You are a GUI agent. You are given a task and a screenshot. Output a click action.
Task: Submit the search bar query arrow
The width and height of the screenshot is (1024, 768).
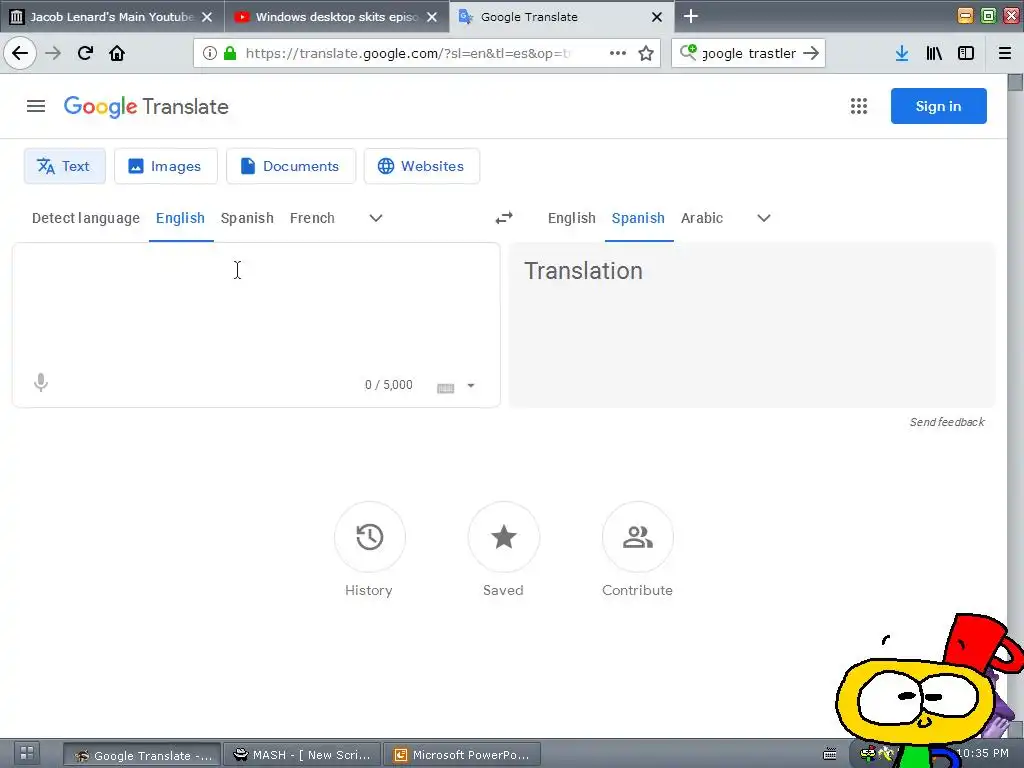tap(811, 53)
